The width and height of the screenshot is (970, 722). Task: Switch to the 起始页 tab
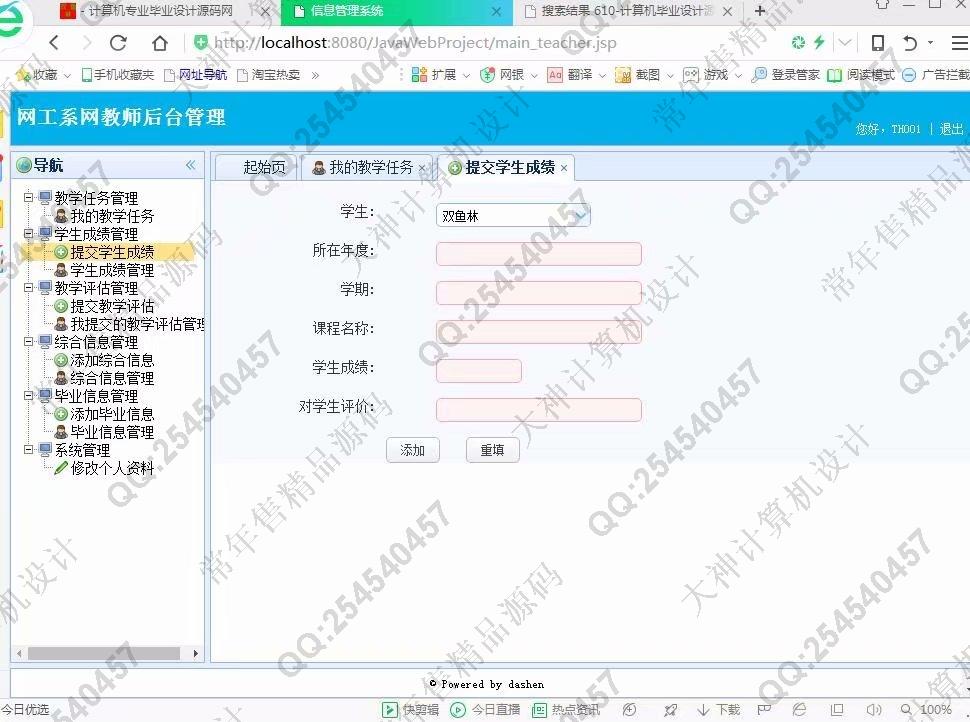pyautogui.click(x=264, y=168)
